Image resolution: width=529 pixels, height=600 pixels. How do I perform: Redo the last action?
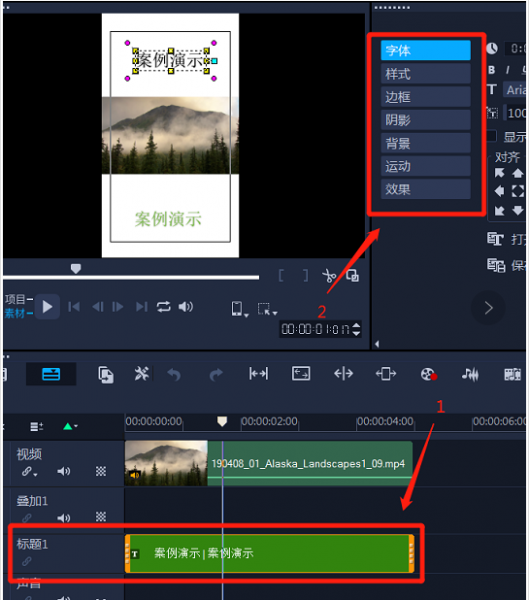click(x=216, y=374)
